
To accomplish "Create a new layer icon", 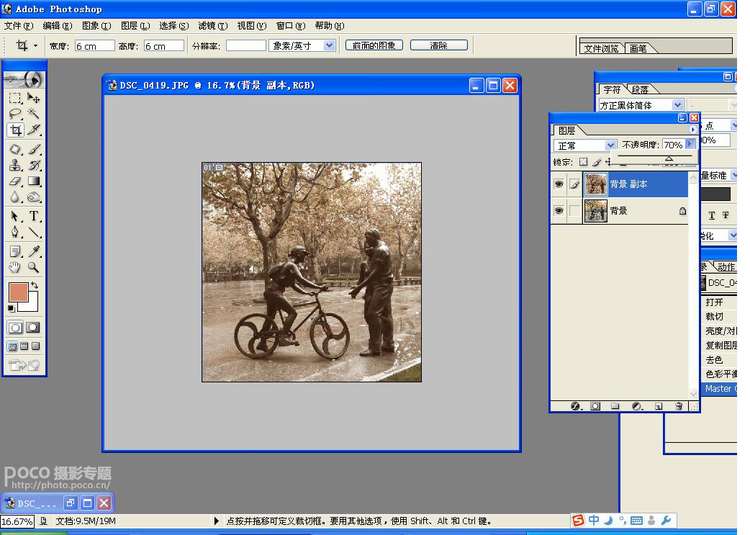I will pos(659,406).
